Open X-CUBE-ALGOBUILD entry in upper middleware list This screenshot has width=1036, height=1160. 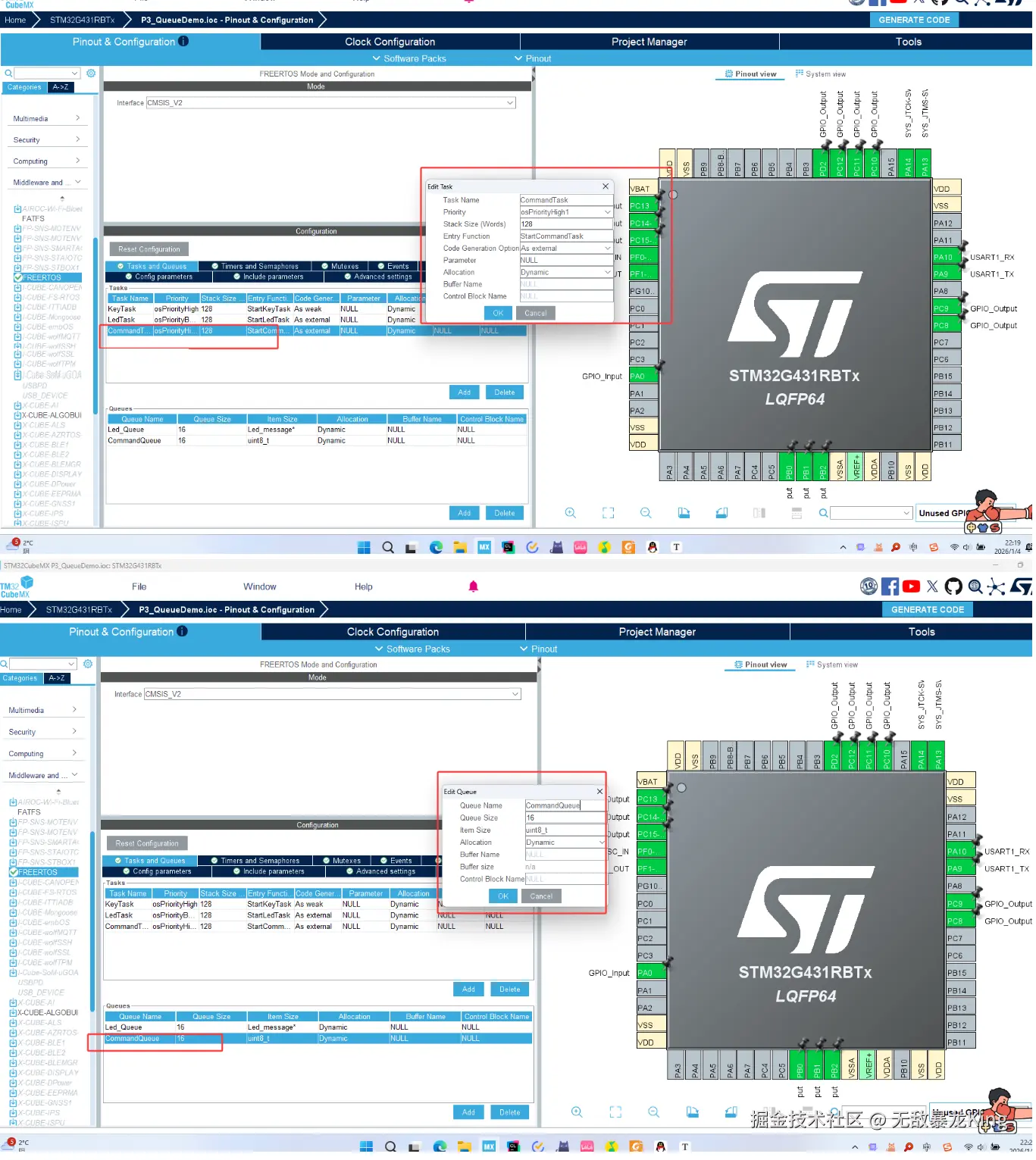(x=47, y=416)
